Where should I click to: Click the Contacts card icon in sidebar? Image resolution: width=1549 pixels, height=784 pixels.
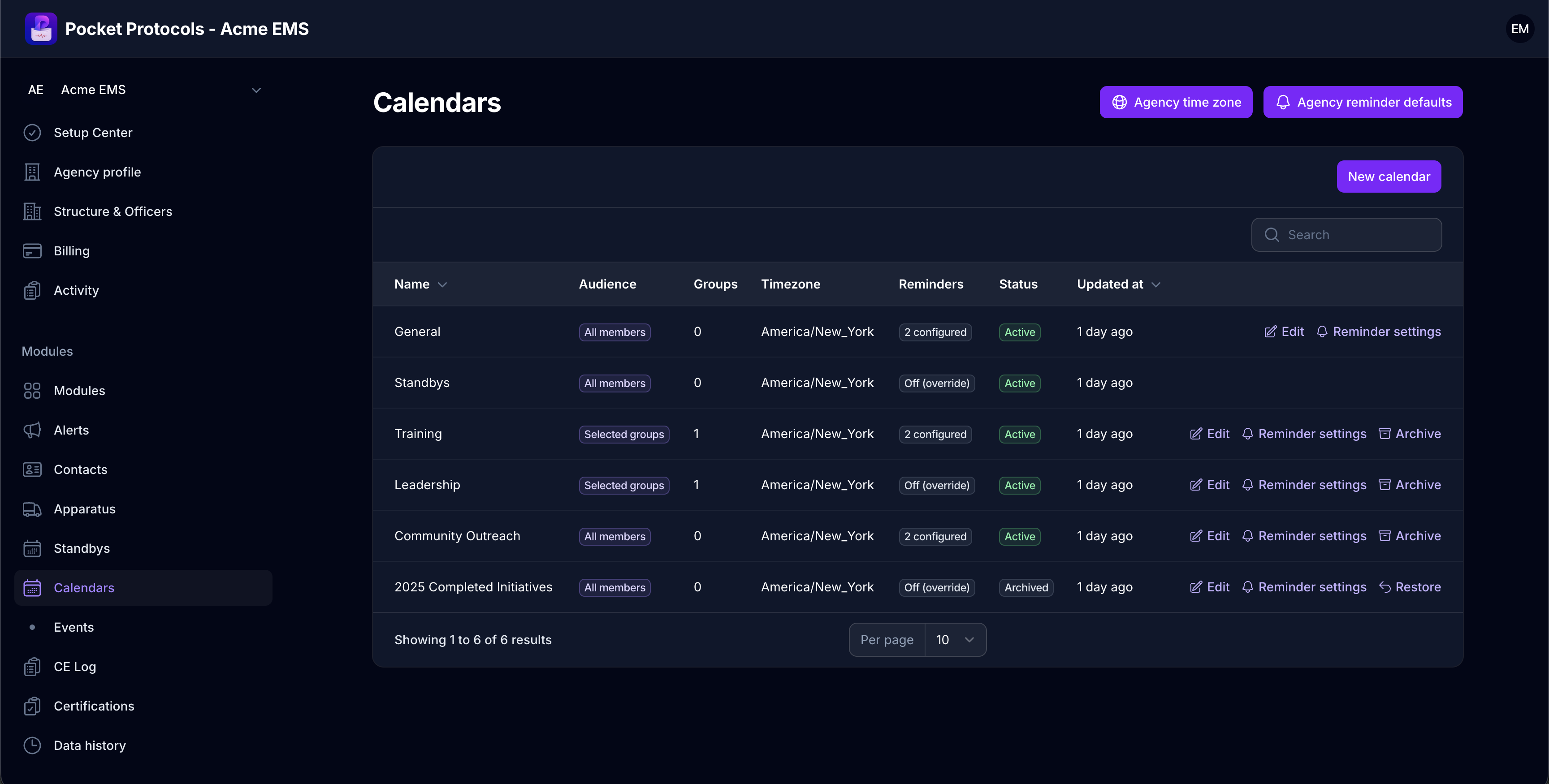[32, 469]
